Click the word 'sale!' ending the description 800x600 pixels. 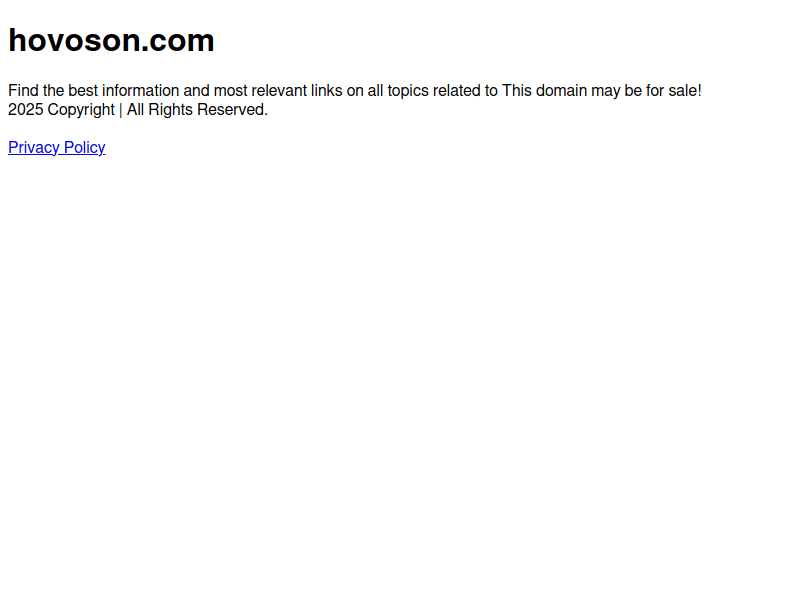pyautogui.click(x=685, y=91)
